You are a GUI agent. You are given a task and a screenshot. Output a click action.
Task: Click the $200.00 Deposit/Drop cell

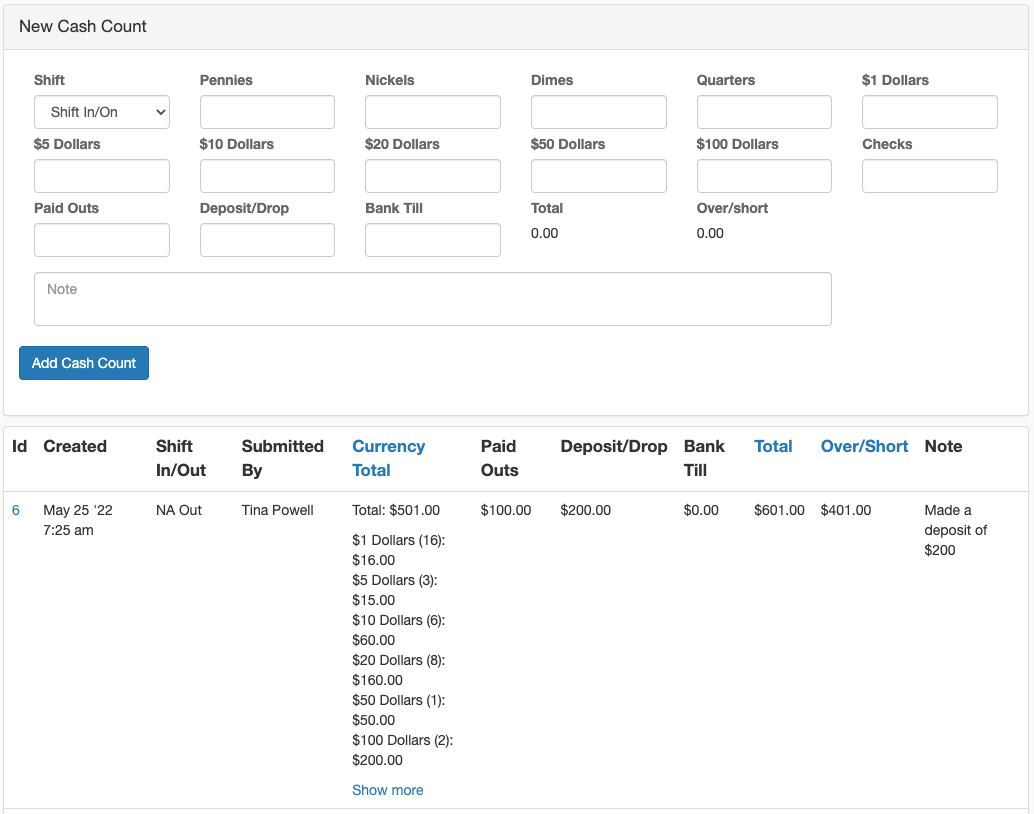pyautogui.click(x=586, y=510)
